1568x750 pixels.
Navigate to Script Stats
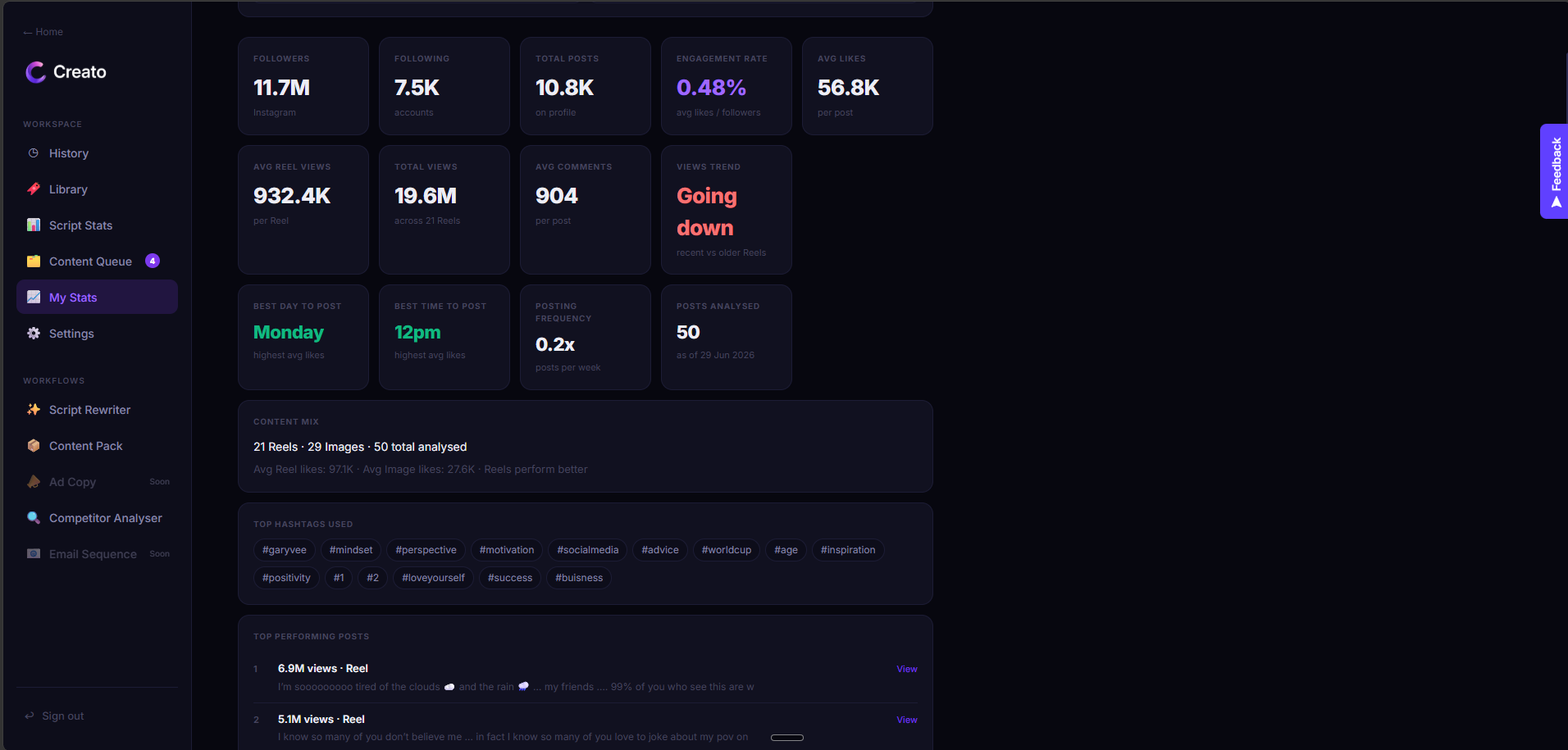[x=97, y=225]
